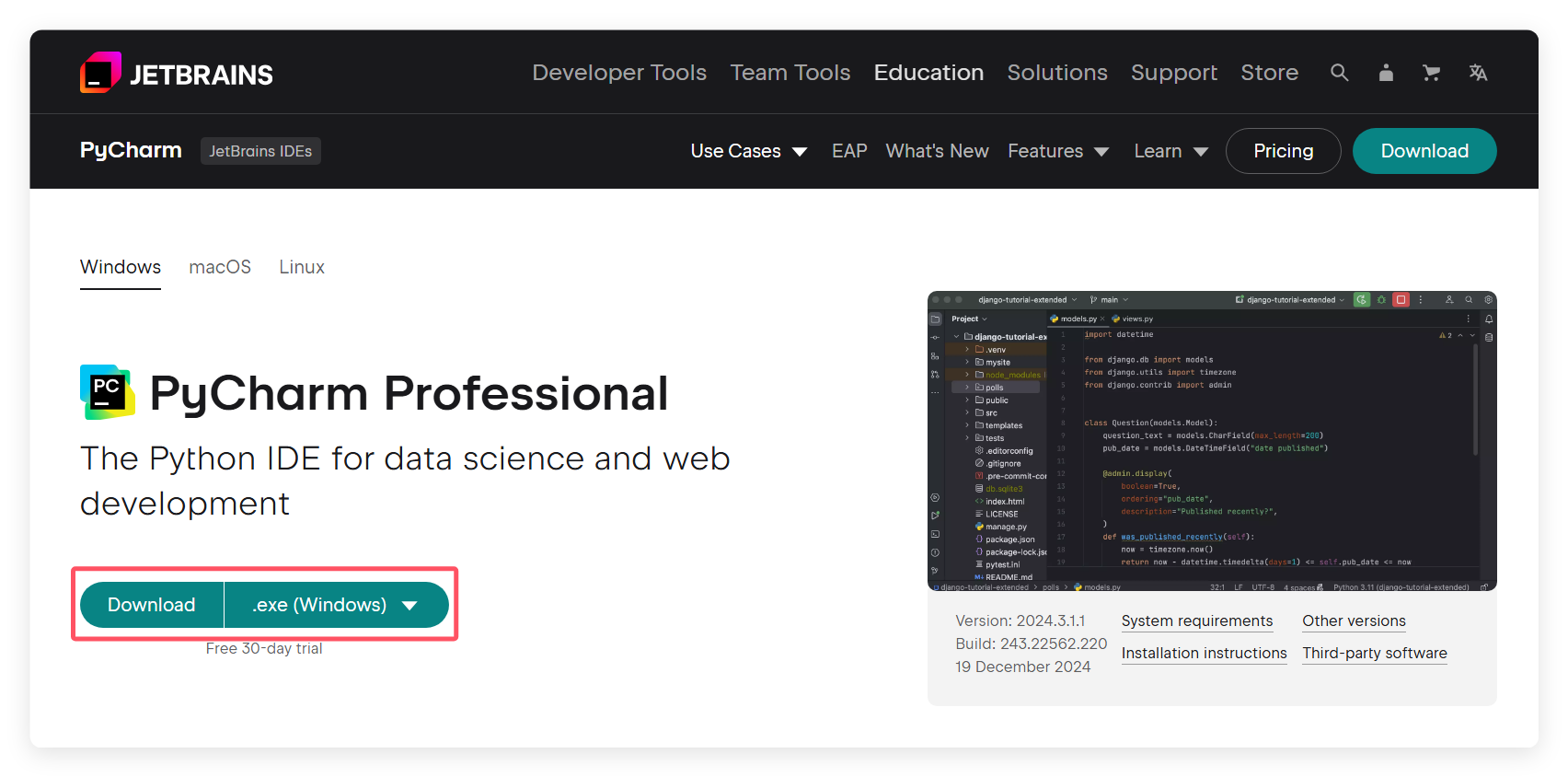Click the PyCharm Professional heading
Image resolution: width=1568 pixels, height=777 pixels.
pos(409,393)
